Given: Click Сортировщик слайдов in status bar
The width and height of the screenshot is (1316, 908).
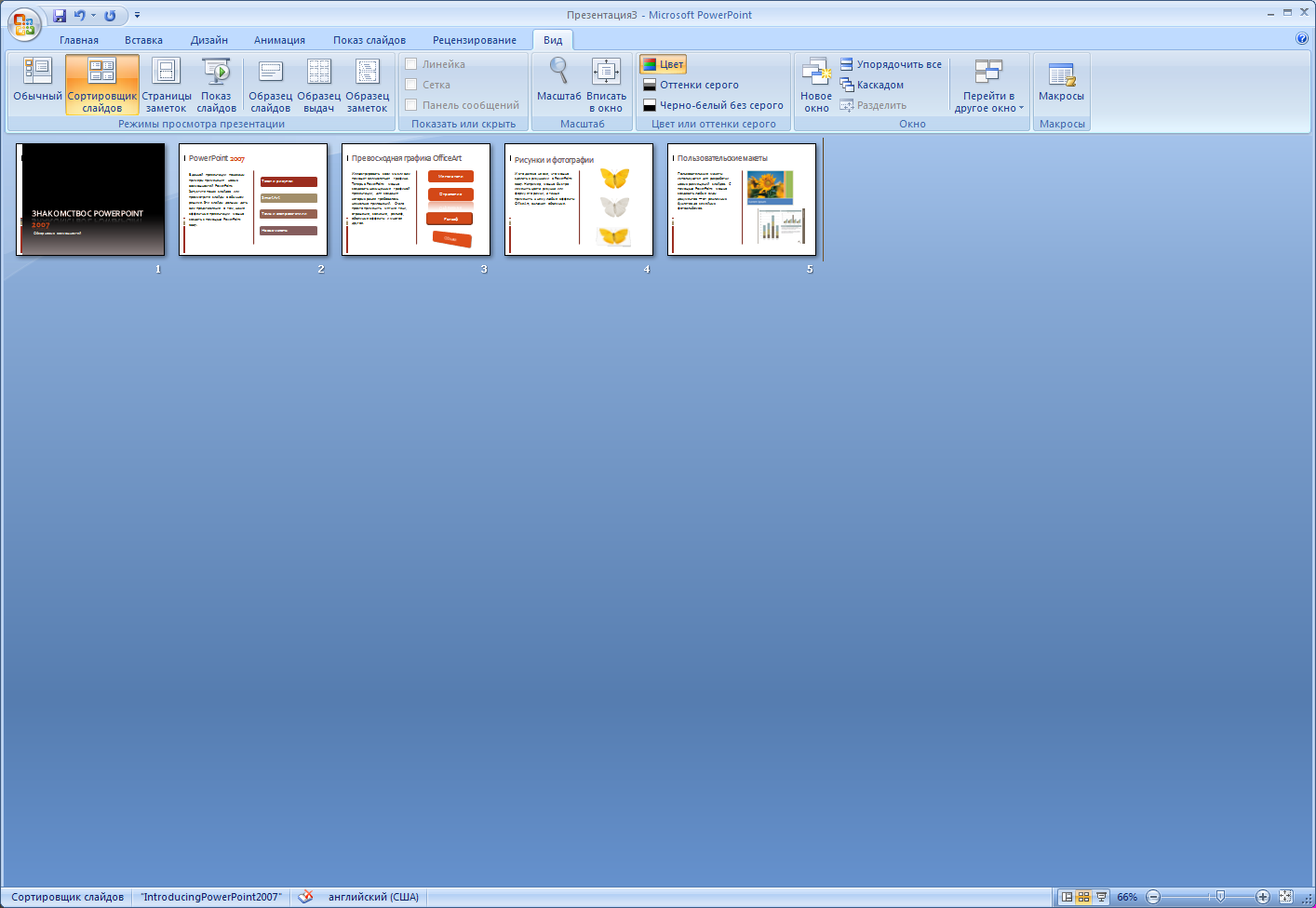Looking at the screenshot, I should pos(67,897).
